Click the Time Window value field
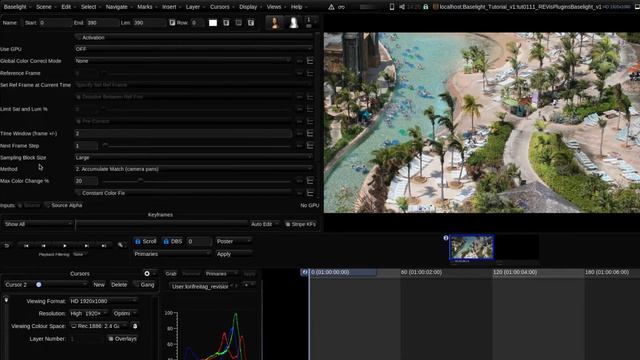640x360 pixels. 182,133
